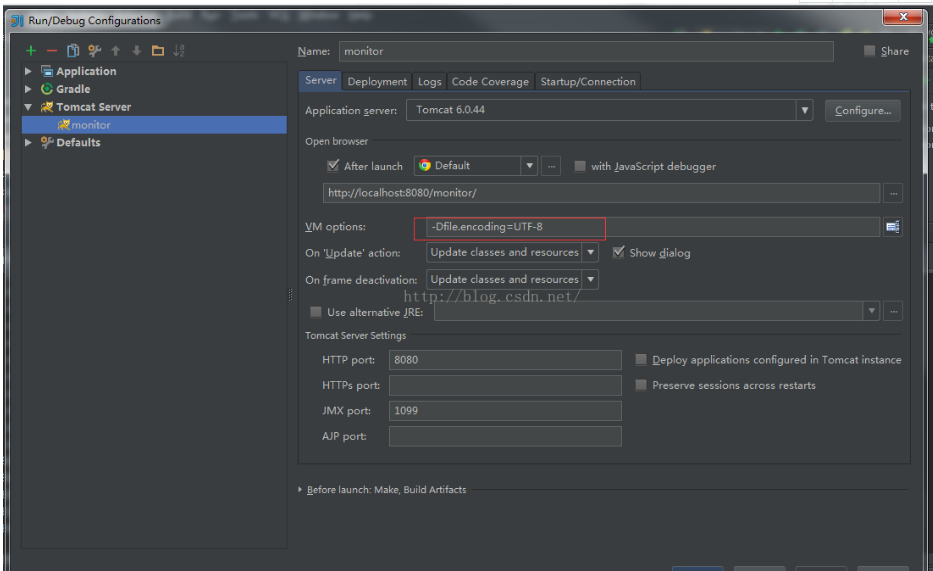Add a new configuration with the plus icon
933x571 pixels.
coord(31,51)
